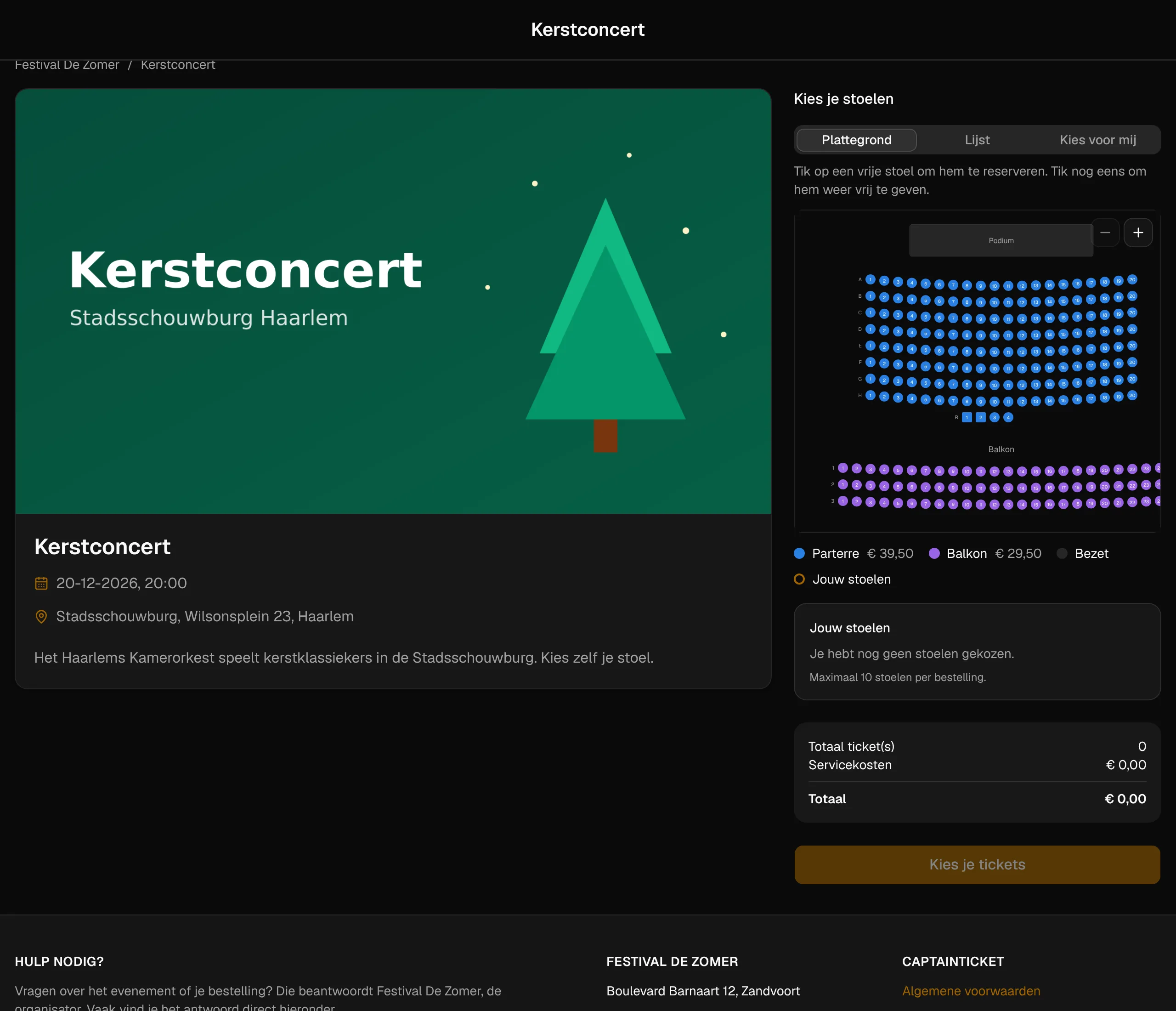Select round seat 4 in row R
Viewport: 1176px width, 1011px height.
(1008, 417)
